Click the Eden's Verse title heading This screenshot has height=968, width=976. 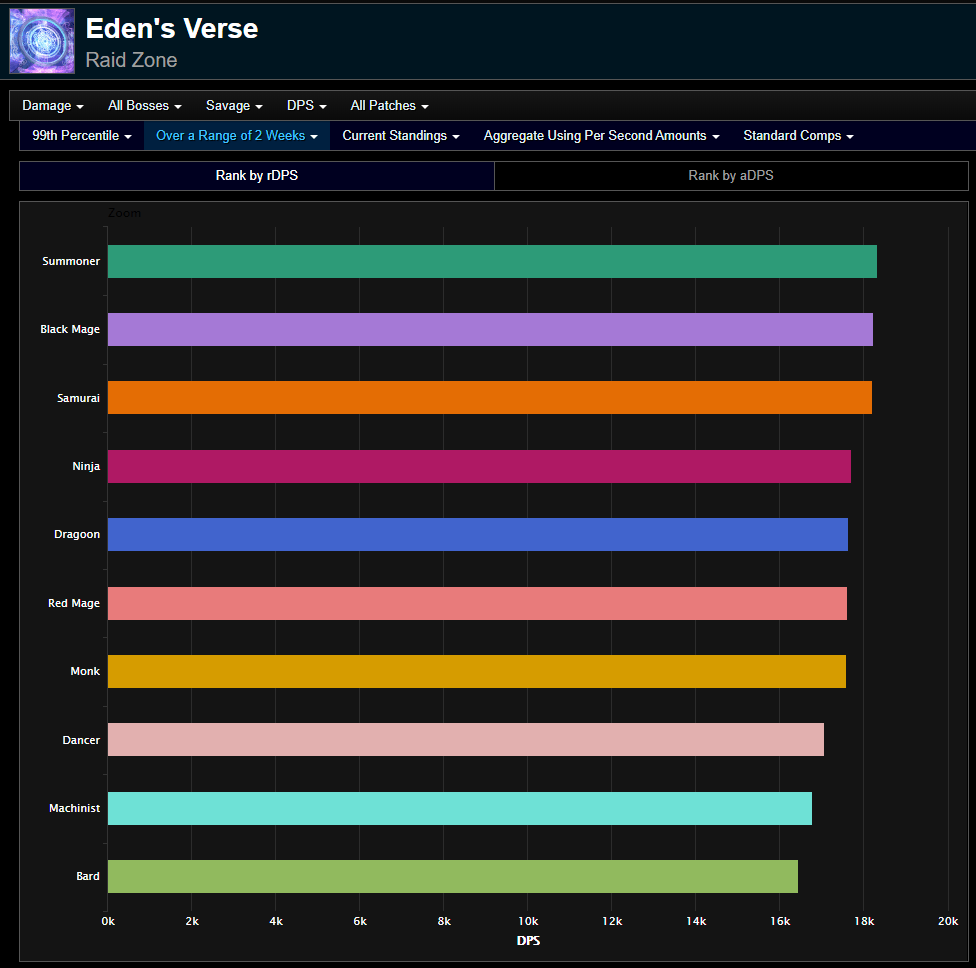[x=172, y=29]
